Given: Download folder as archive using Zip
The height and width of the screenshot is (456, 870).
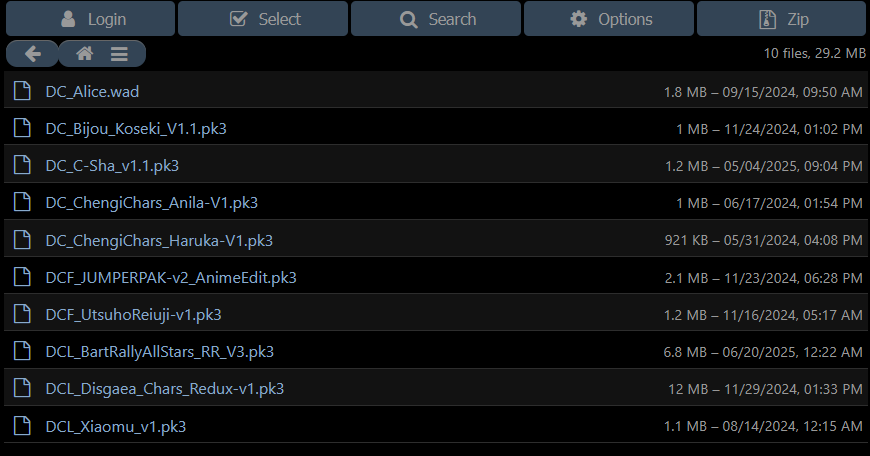Looking at the screenshot, I should click(x=782, y=19).
